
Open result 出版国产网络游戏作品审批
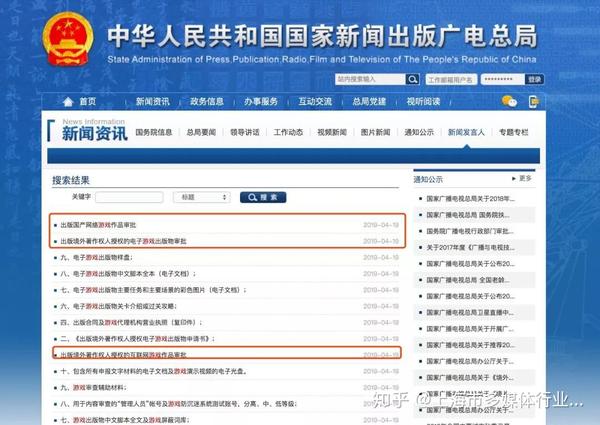coord(98,225)
